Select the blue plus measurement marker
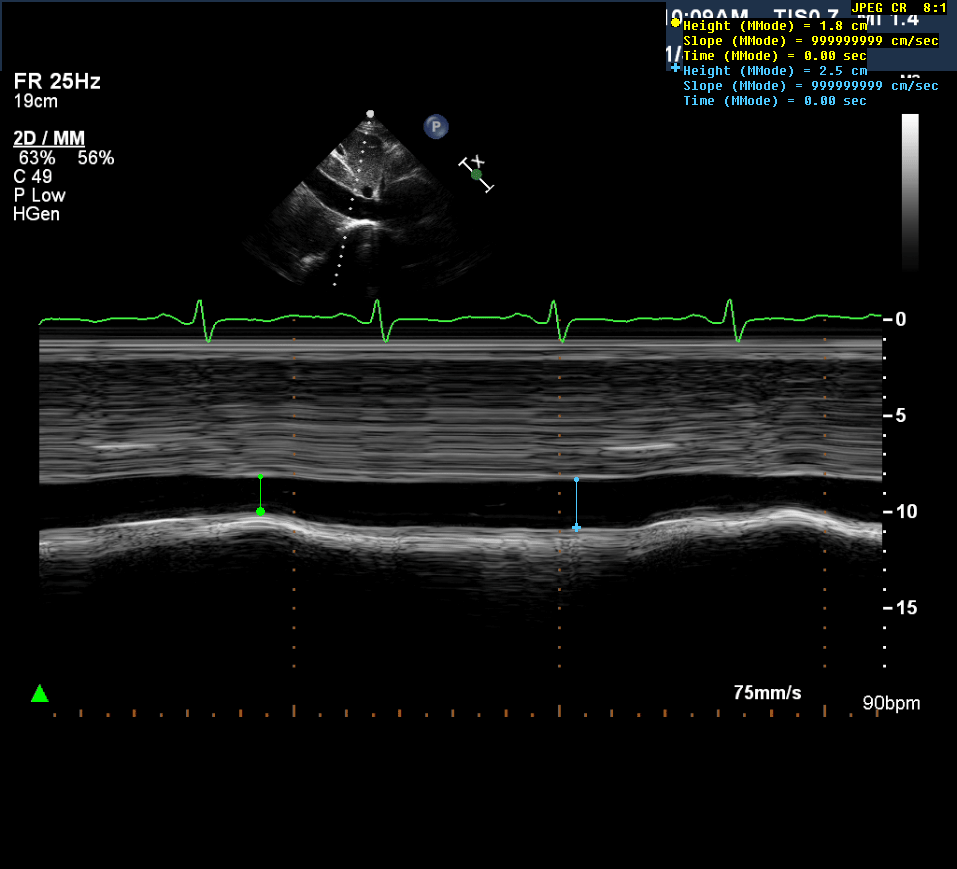This screenshot has height=869, width=957. point(675,68)
